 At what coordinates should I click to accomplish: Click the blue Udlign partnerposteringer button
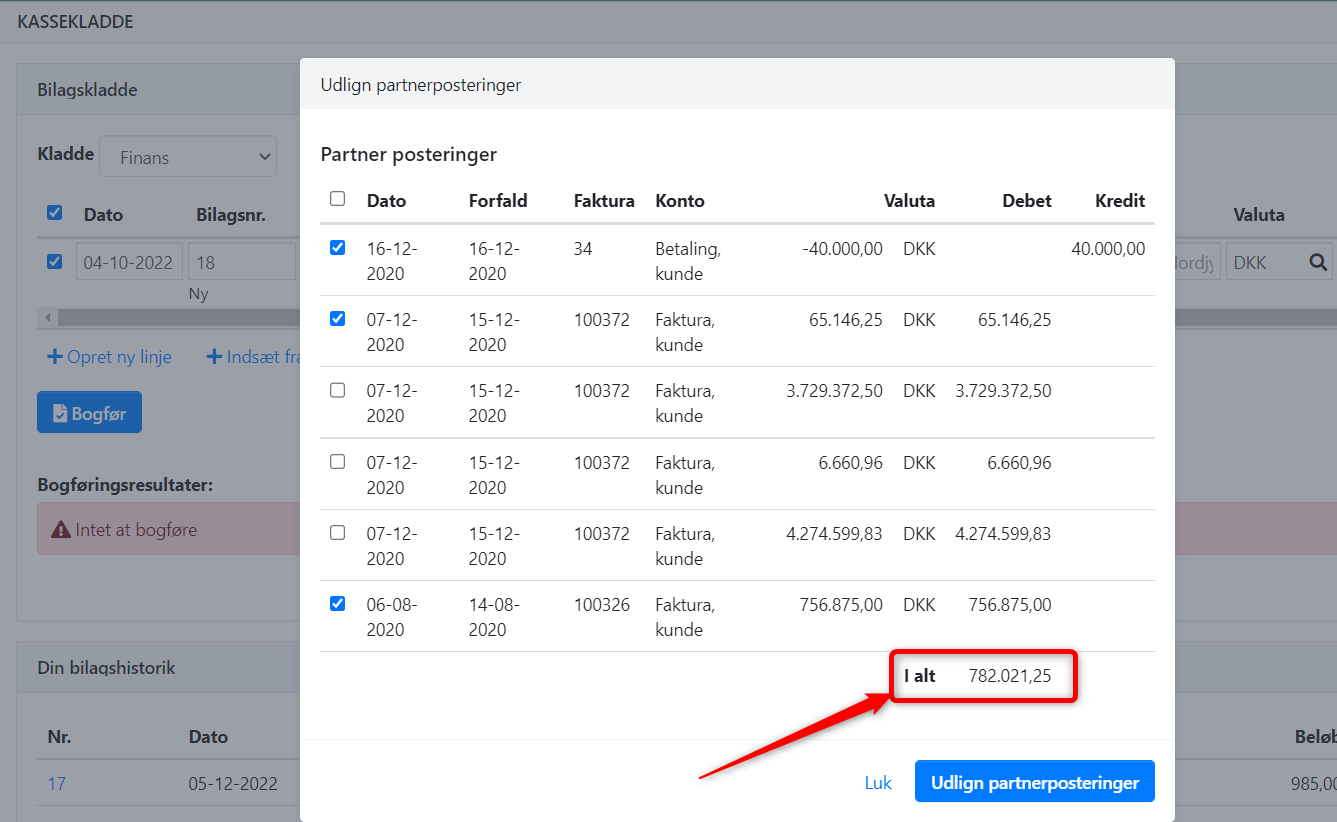point(1034,782)
